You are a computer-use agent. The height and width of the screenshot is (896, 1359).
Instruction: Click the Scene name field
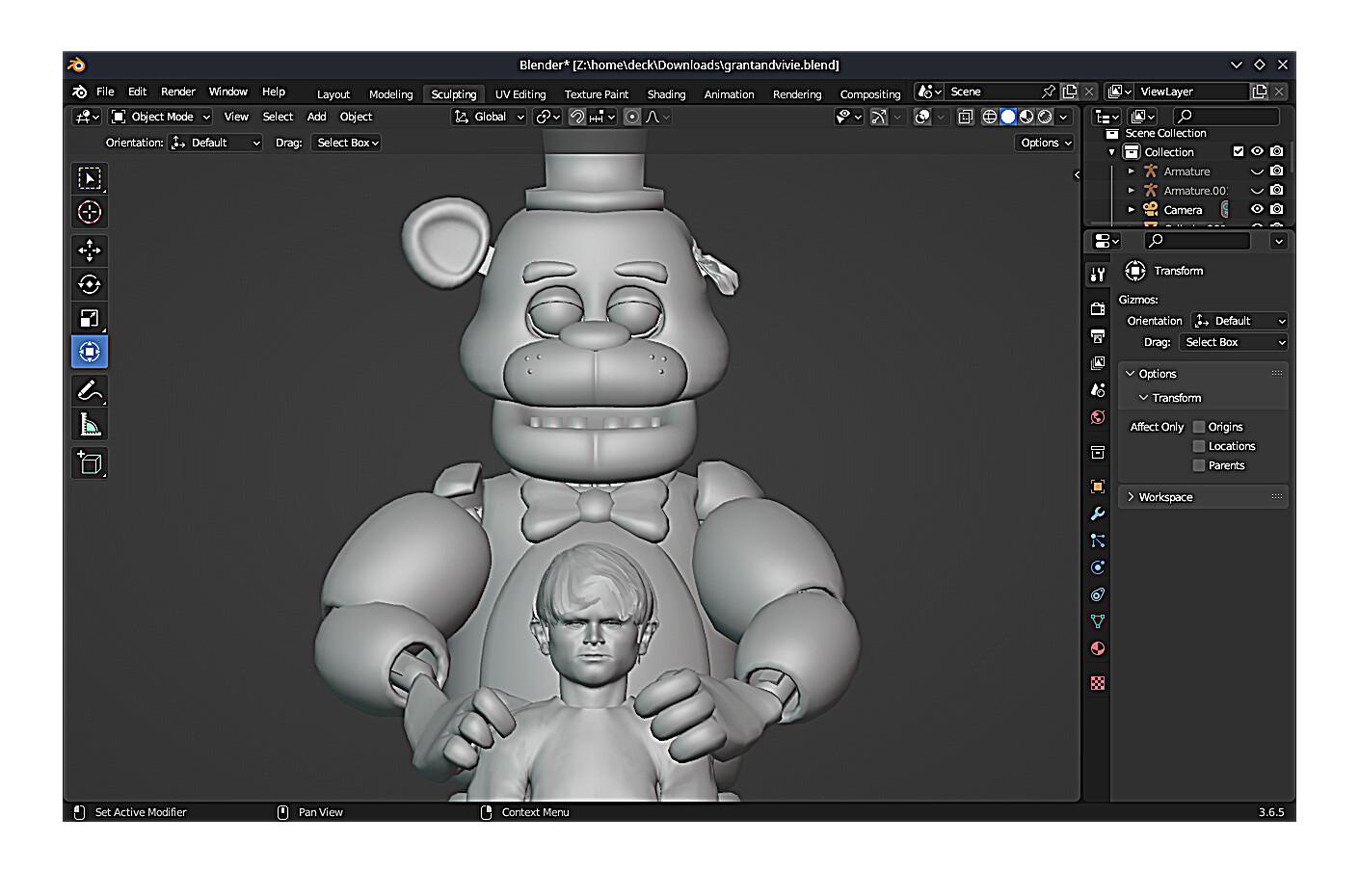click(x=993, y=92)
